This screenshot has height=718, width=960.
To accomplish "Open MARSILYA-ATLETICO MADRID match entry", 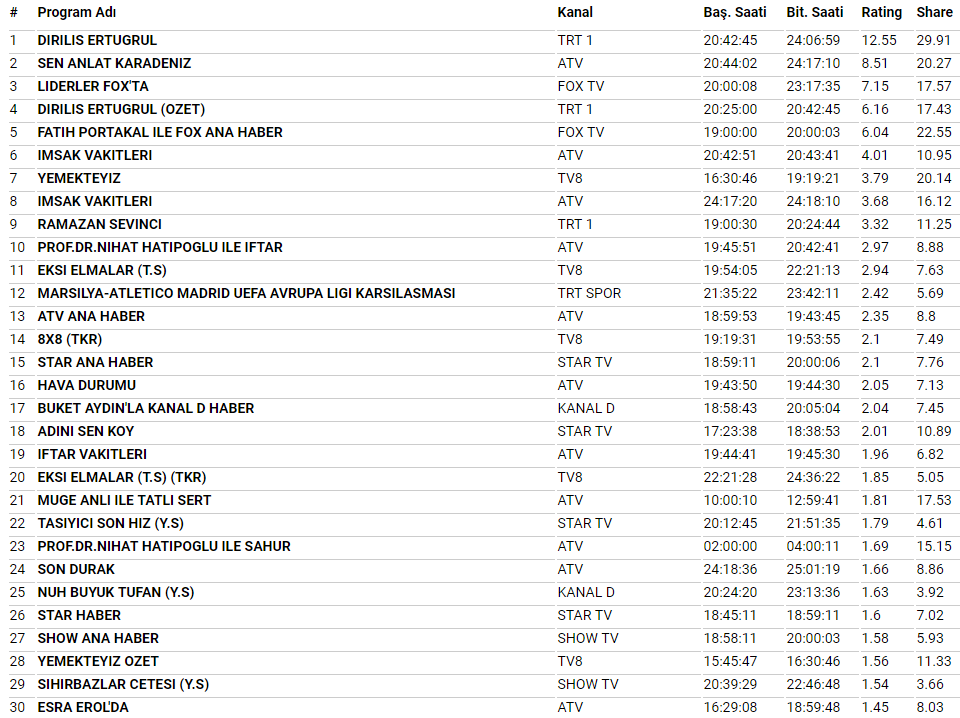I will tap(246, 293).
